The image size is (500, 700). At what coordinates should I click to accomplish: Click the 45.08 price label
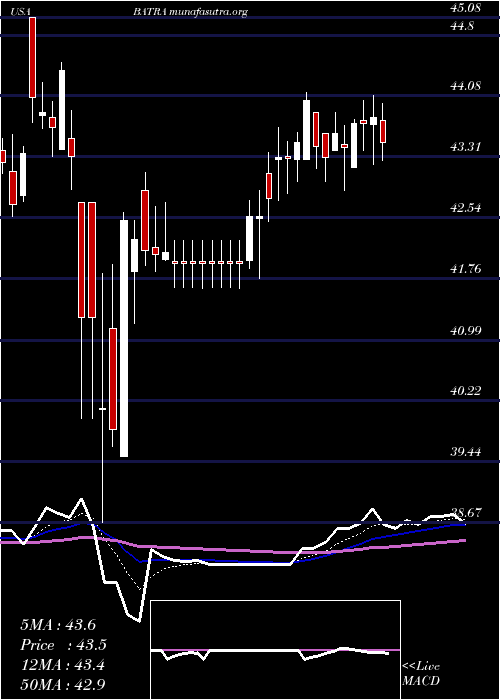coord(468,8)
